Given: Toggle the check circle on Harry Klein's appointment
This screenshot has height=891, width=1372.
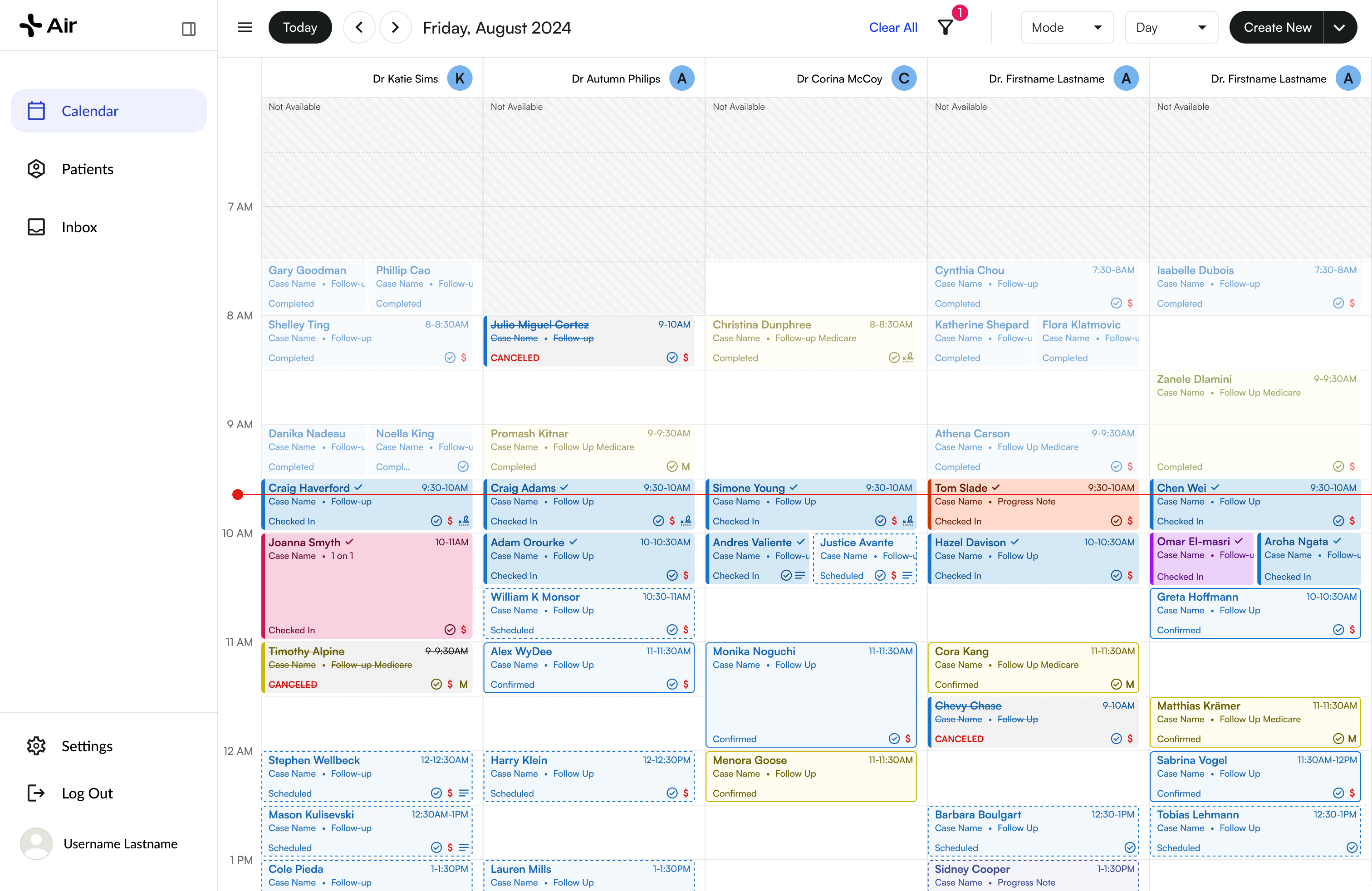Looking at the screenshot, I should pyautogui.click(x=672, y=793).
